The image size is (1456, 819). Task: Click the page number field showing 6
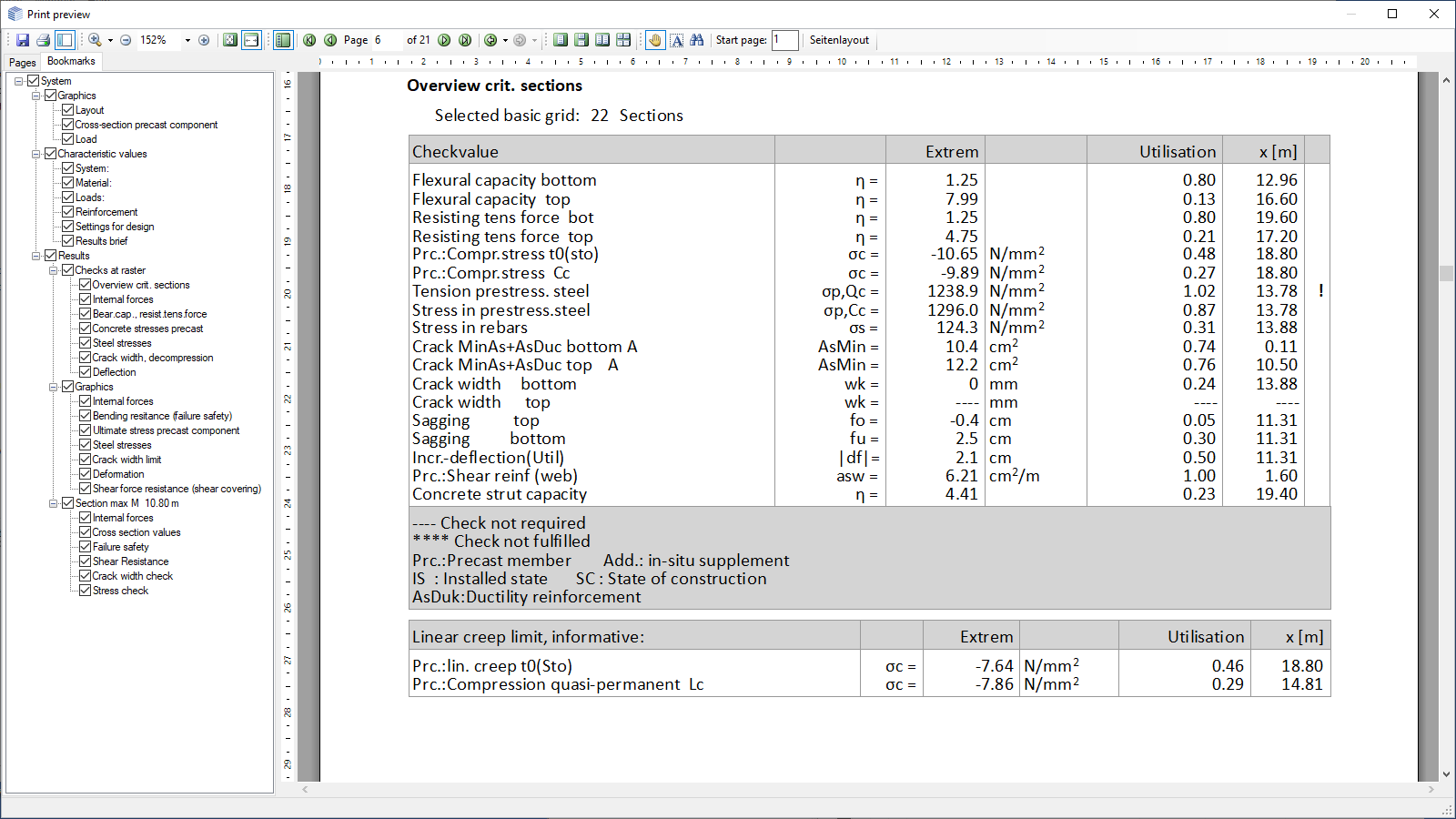(386, 40)
